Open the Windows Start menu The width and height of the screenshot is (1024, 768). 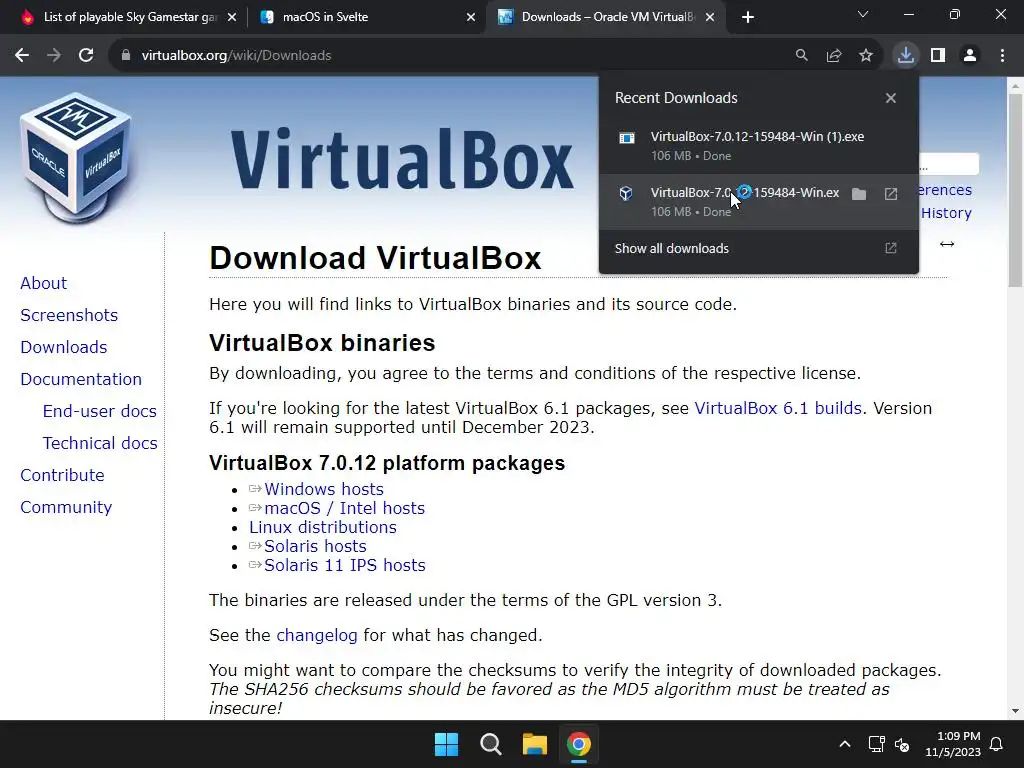pos(447,744)
